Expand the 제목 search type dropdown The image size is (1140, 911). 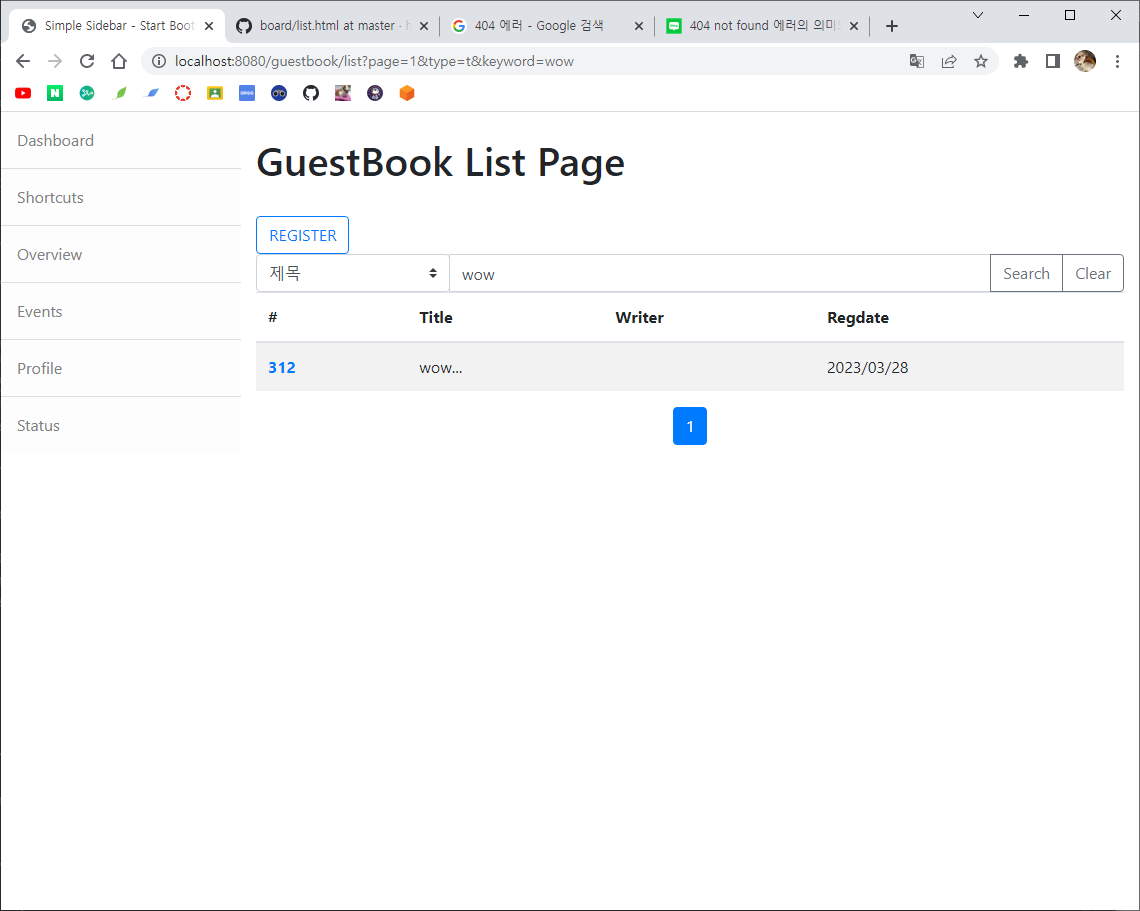(x=352, y=273)
